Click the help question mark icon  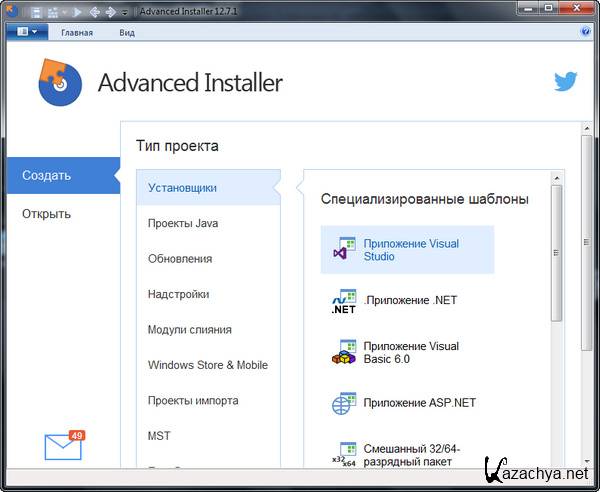point(586,32)
